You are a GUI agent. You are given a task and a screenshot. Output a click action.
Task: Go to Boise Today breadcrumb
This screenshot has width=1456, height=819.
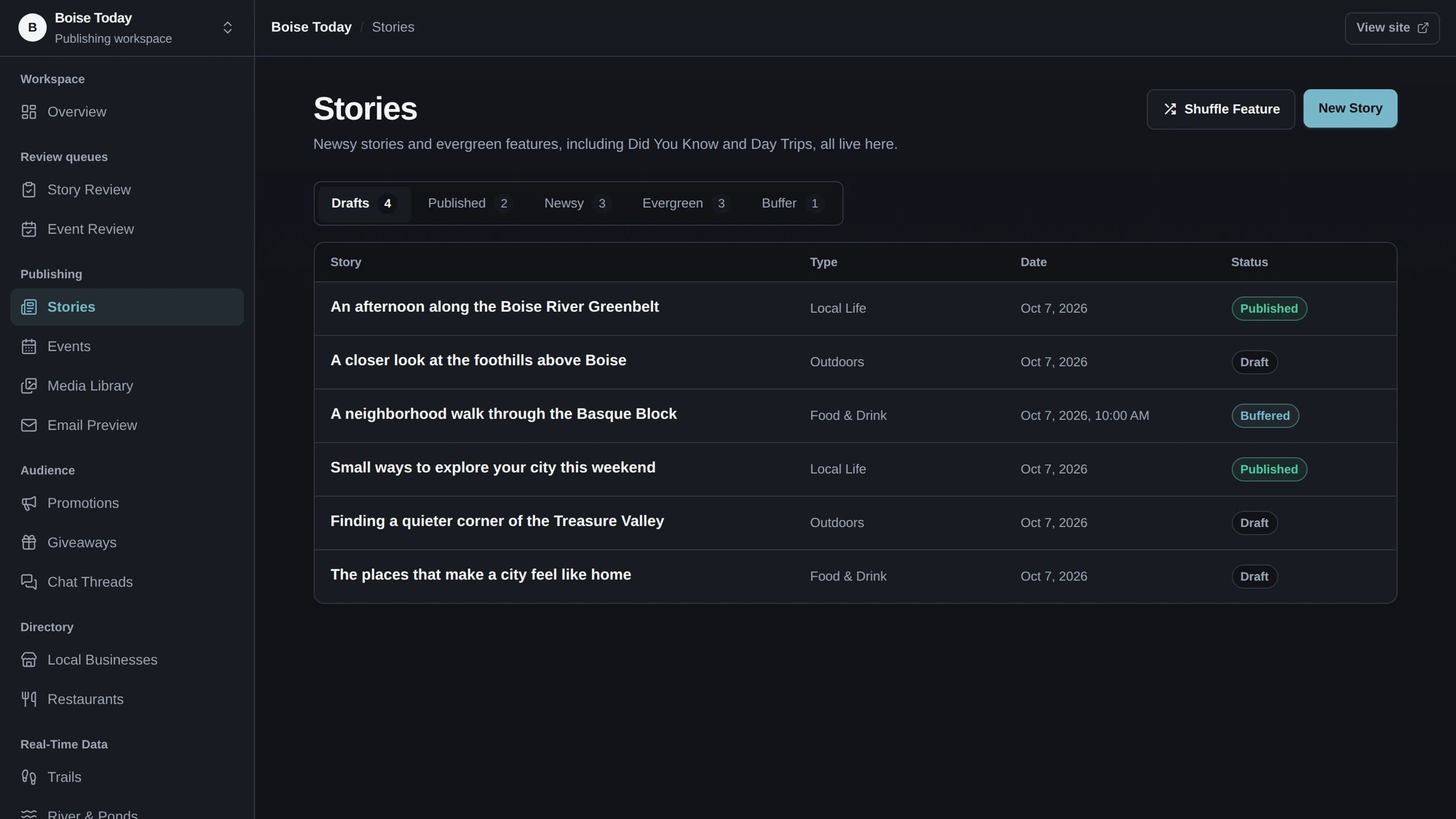pyautogui.click(x=311, y=27)
